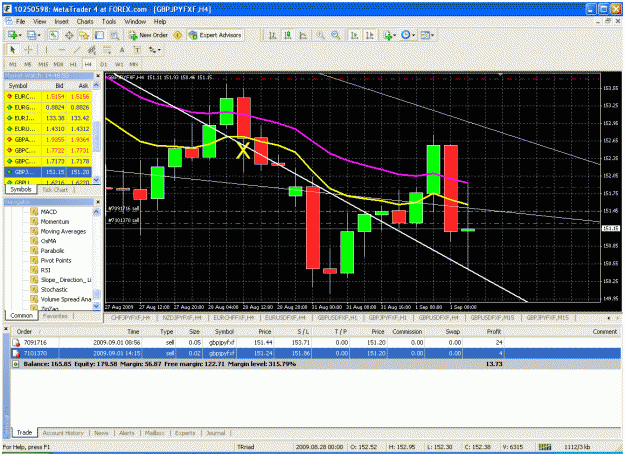Switch chart to bar chart icon
This screenshot has height=454, width=625.
click(x=272, y=35)
